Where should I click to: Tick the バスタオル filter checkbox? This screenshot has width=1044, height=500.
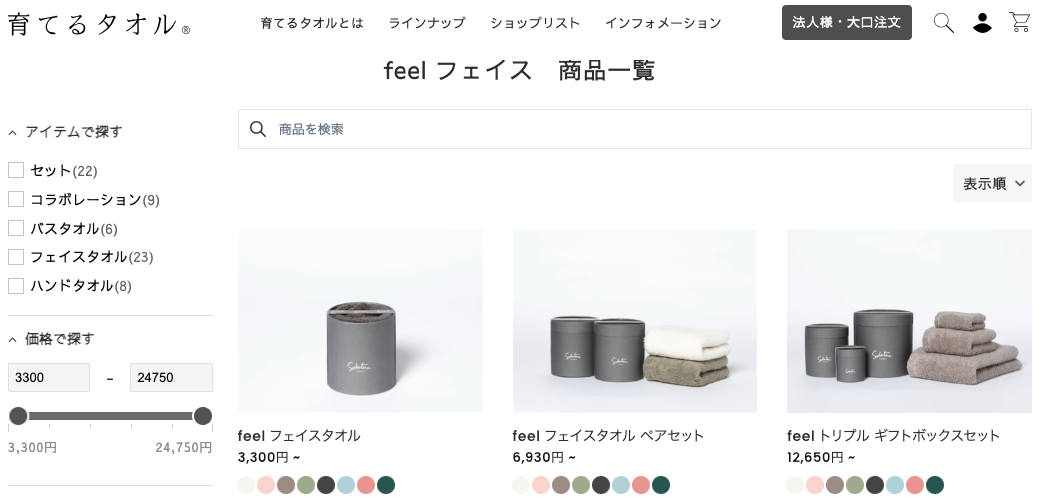(x=16, y=228)
